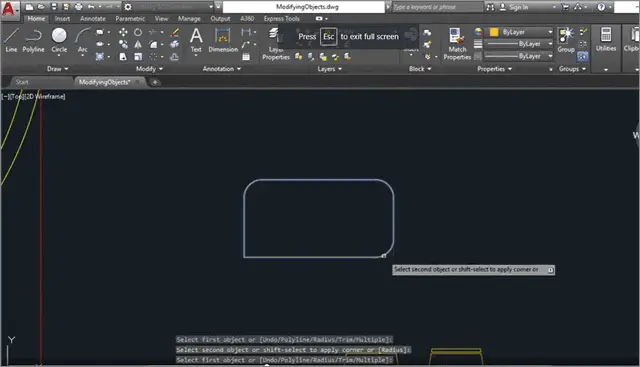Click the Erase tool
The image size is (640, 367).
click(x=175, y=32)
